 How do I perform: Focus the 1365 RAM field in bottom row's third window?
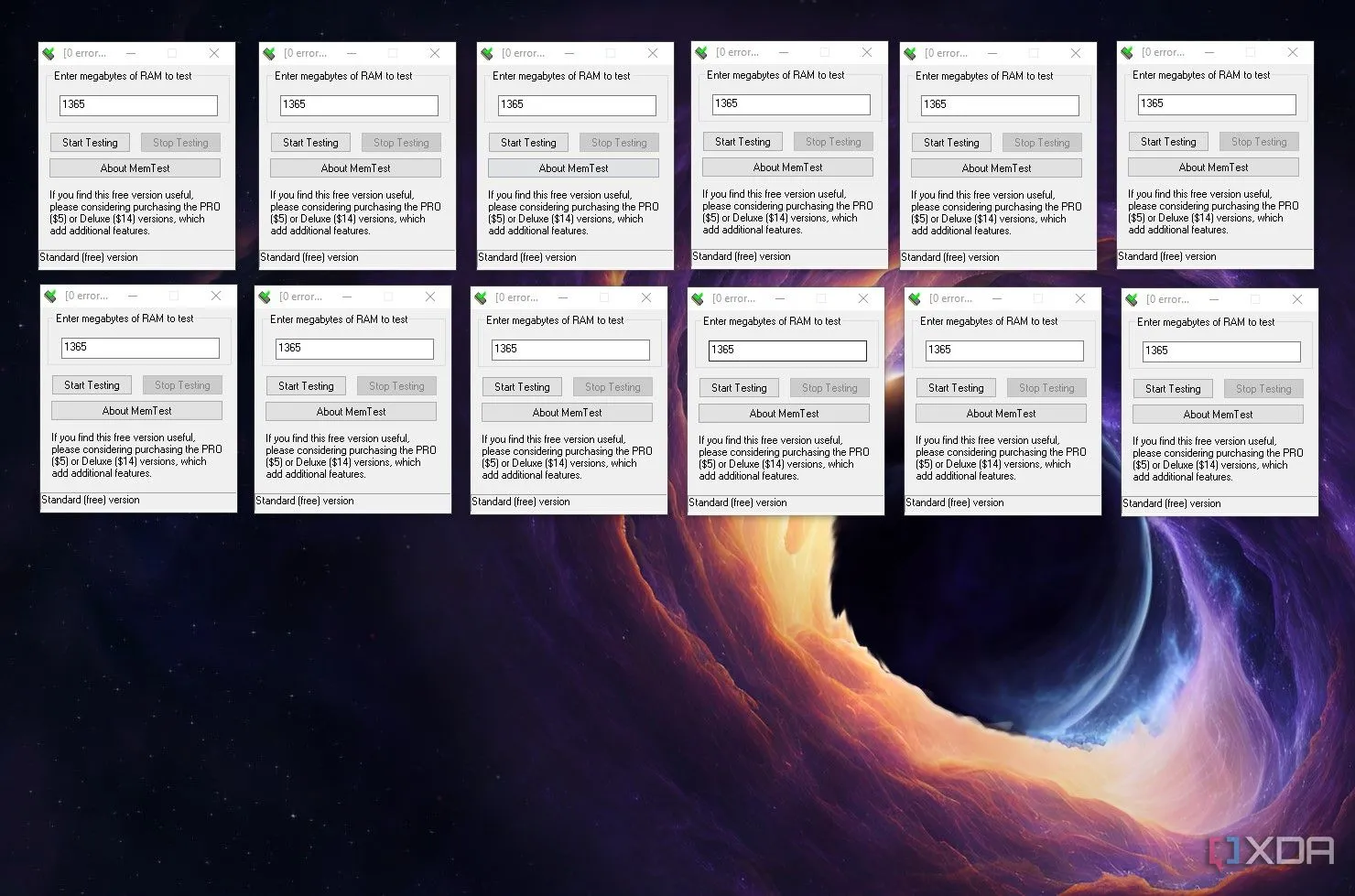570,350
